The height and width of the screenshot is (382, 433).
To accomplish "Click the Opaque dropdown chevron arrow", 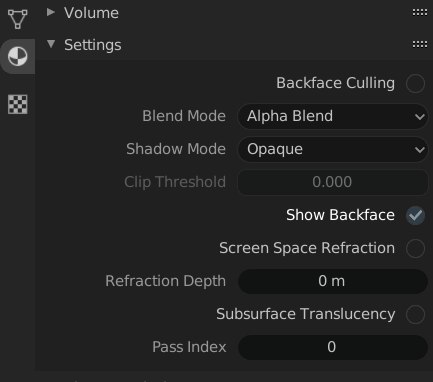I will tap(420, 150).
